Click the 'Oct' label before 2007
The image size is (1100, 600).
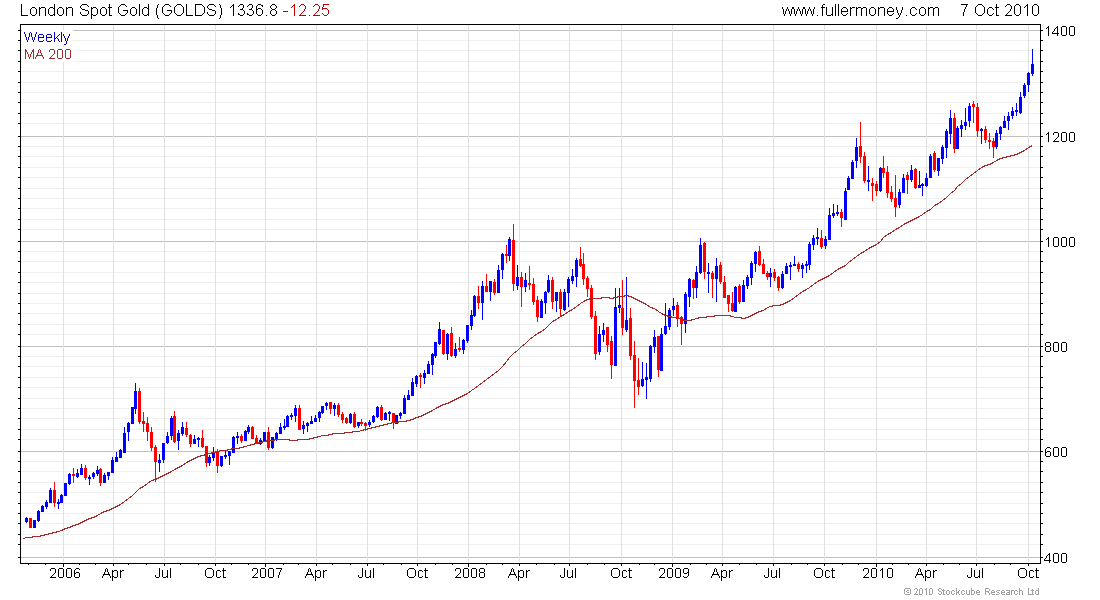coord(215,573)
